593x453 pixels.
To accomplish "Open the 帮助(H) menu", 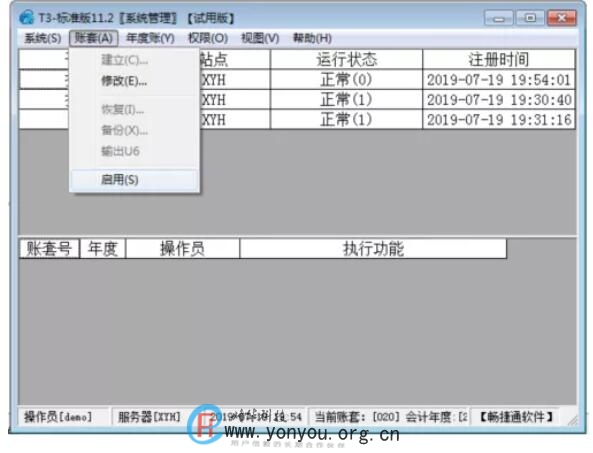I will [312, 38].
